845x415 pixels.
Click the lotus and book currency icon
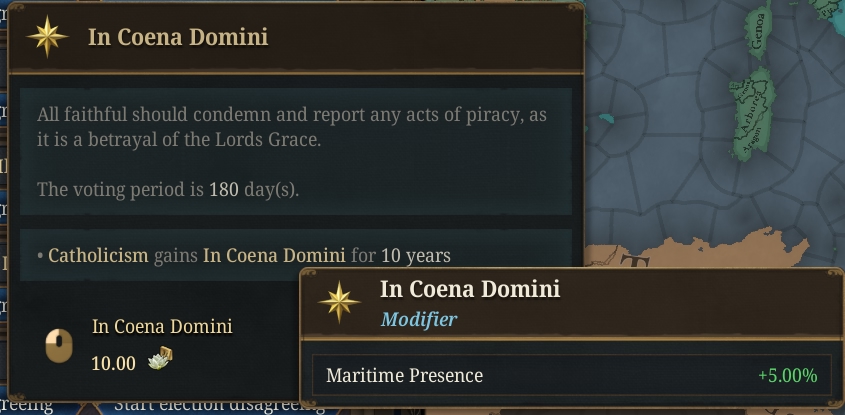click(161, 358)
